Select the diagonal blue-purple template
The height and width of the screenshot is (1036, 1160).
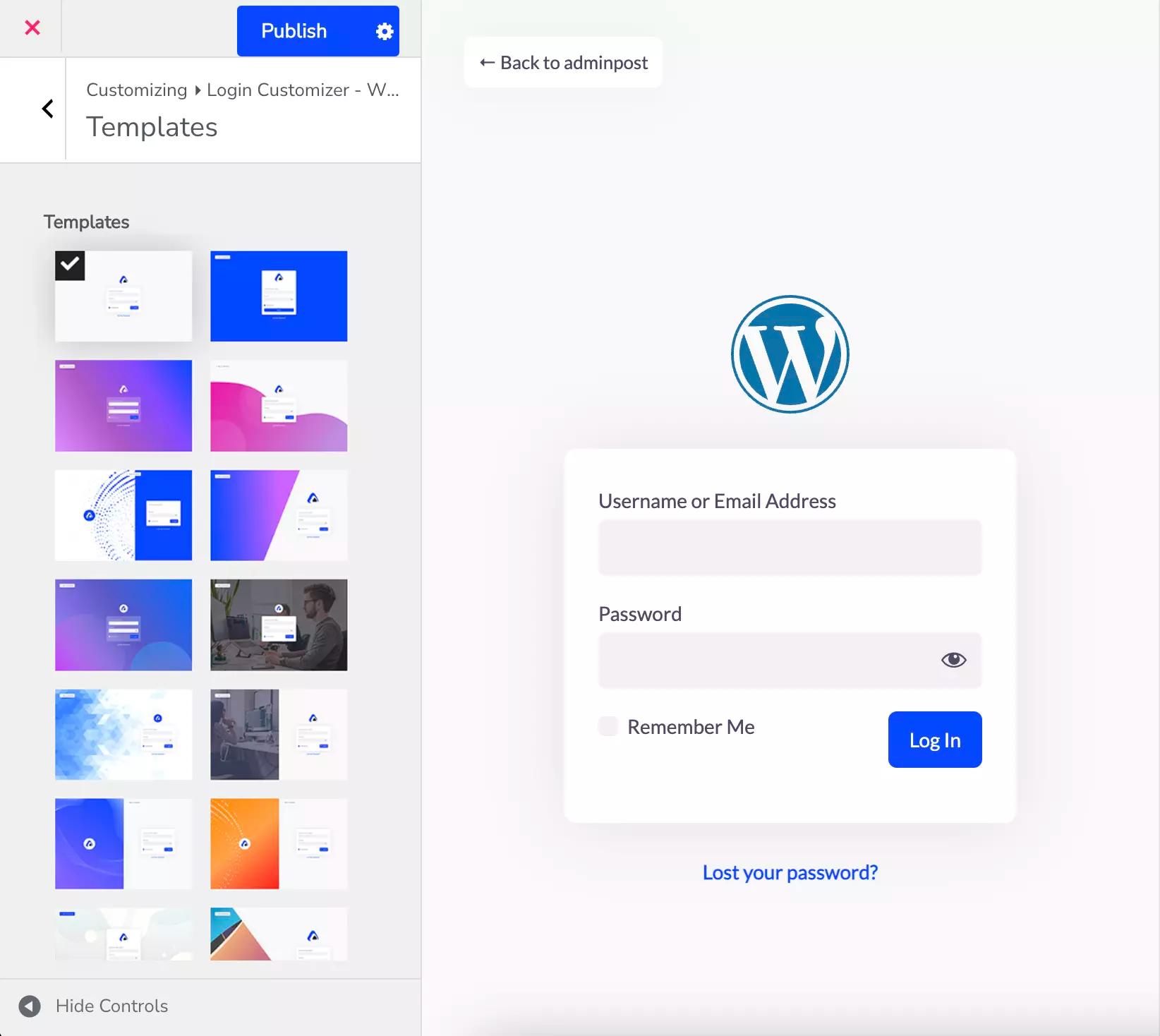[x=279, y=515]
